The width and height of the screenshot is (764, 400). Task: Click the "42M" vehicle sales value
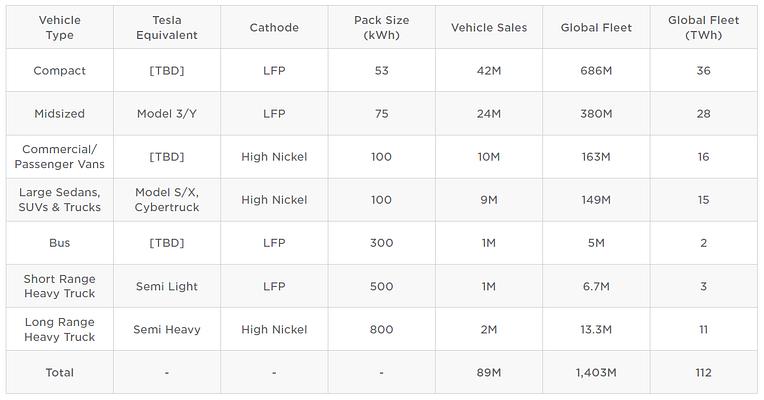pos(489,71)
